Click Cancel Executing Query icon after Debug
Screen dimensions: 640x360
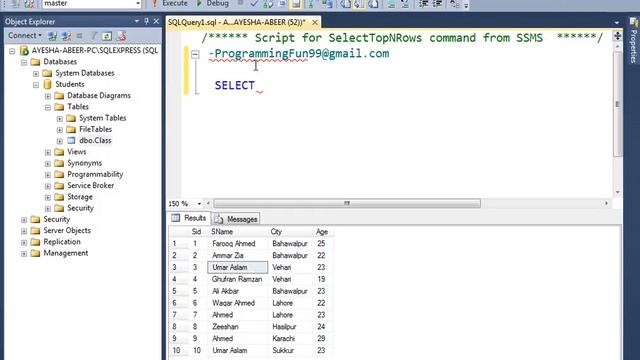[241, 3]
